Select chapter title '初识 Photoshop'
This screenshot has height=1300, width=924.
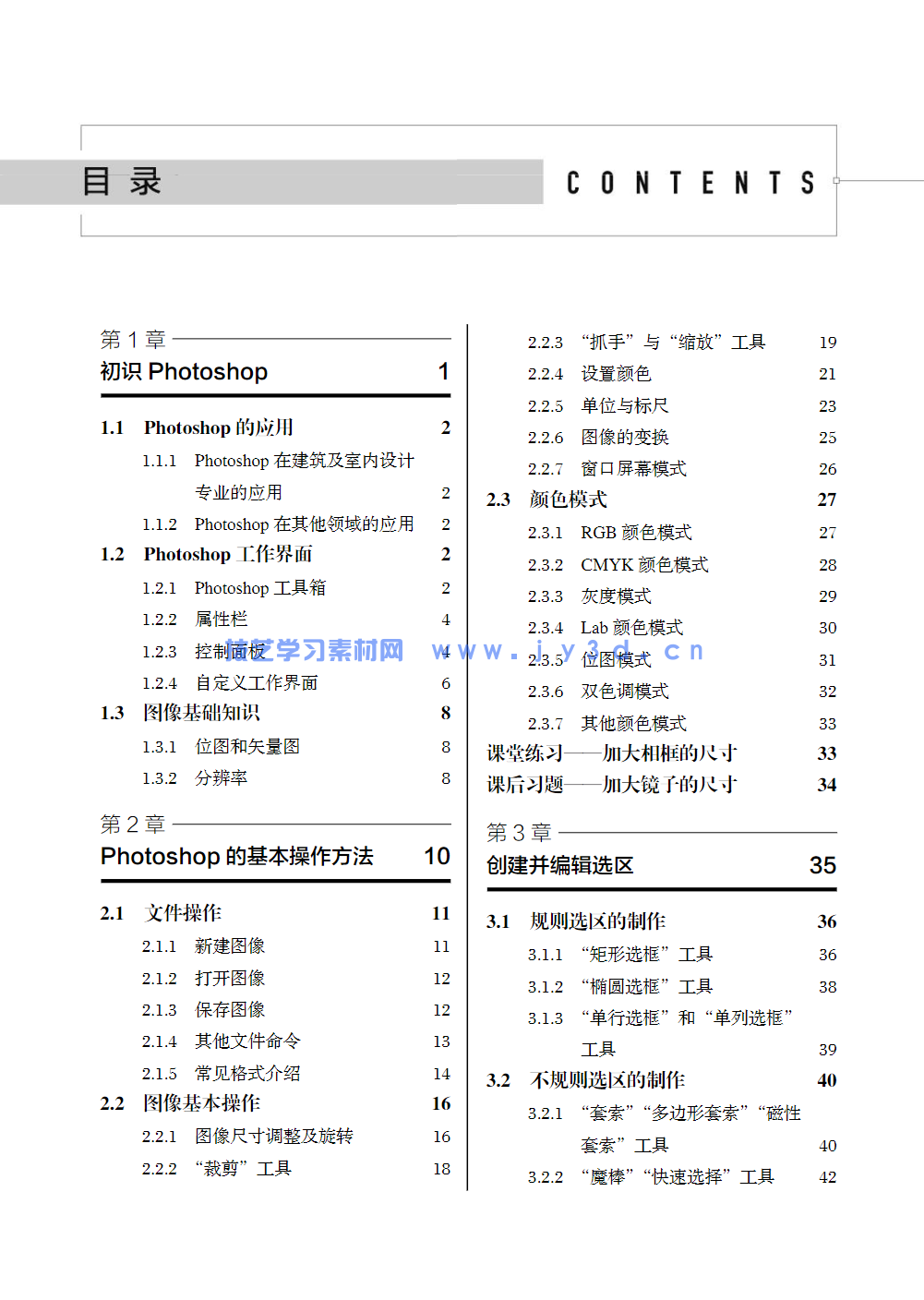pyautogui.click(x=184, y=371)
